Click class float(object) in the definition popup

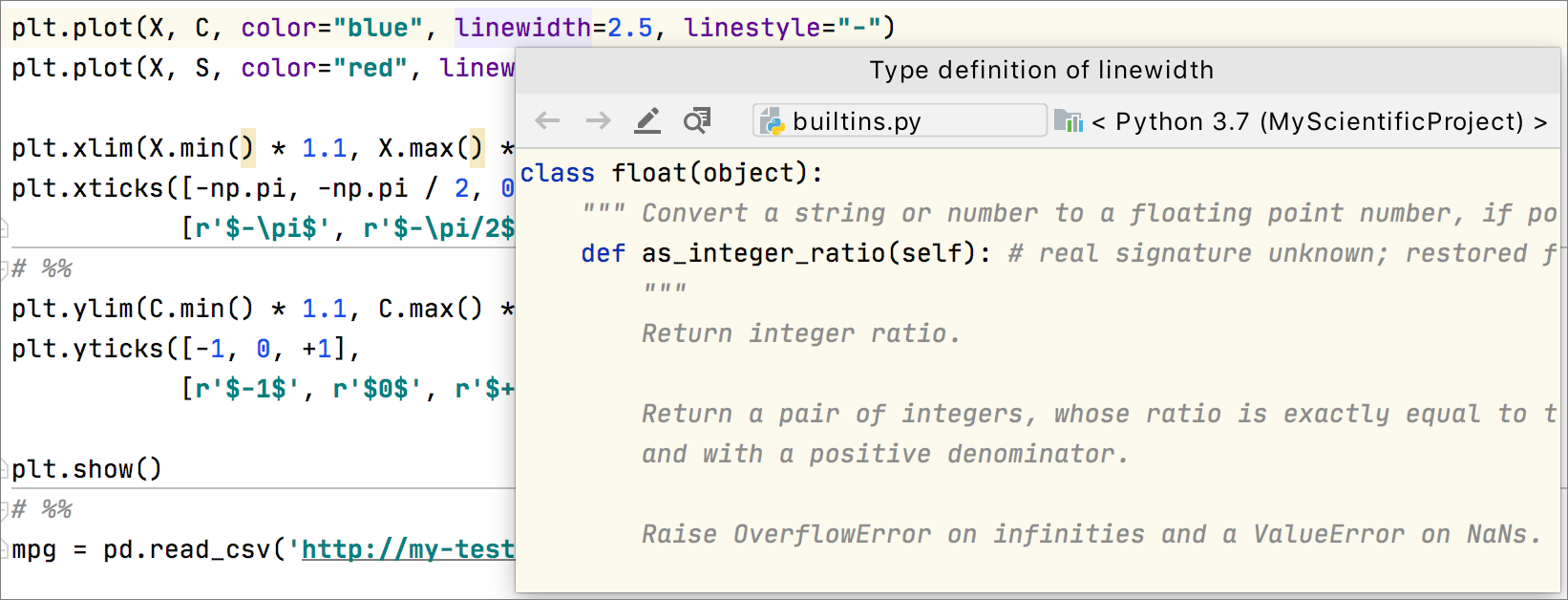click(670, 173)
